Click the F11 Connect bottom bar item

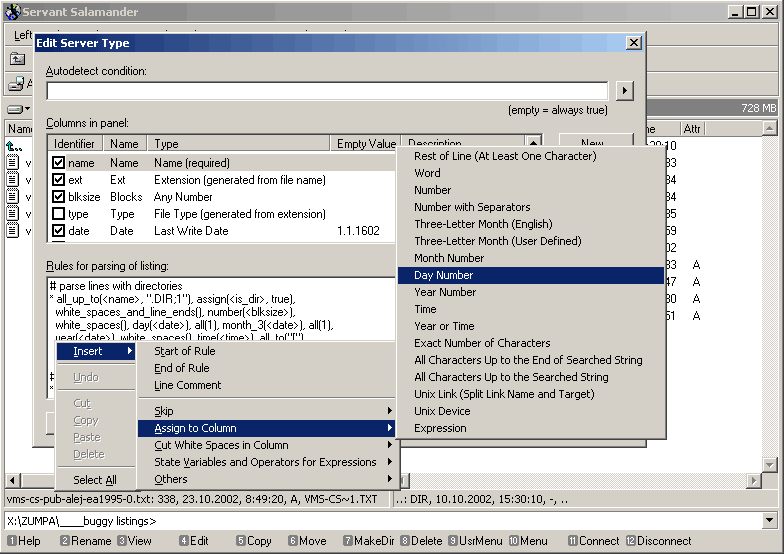point(594,541)
